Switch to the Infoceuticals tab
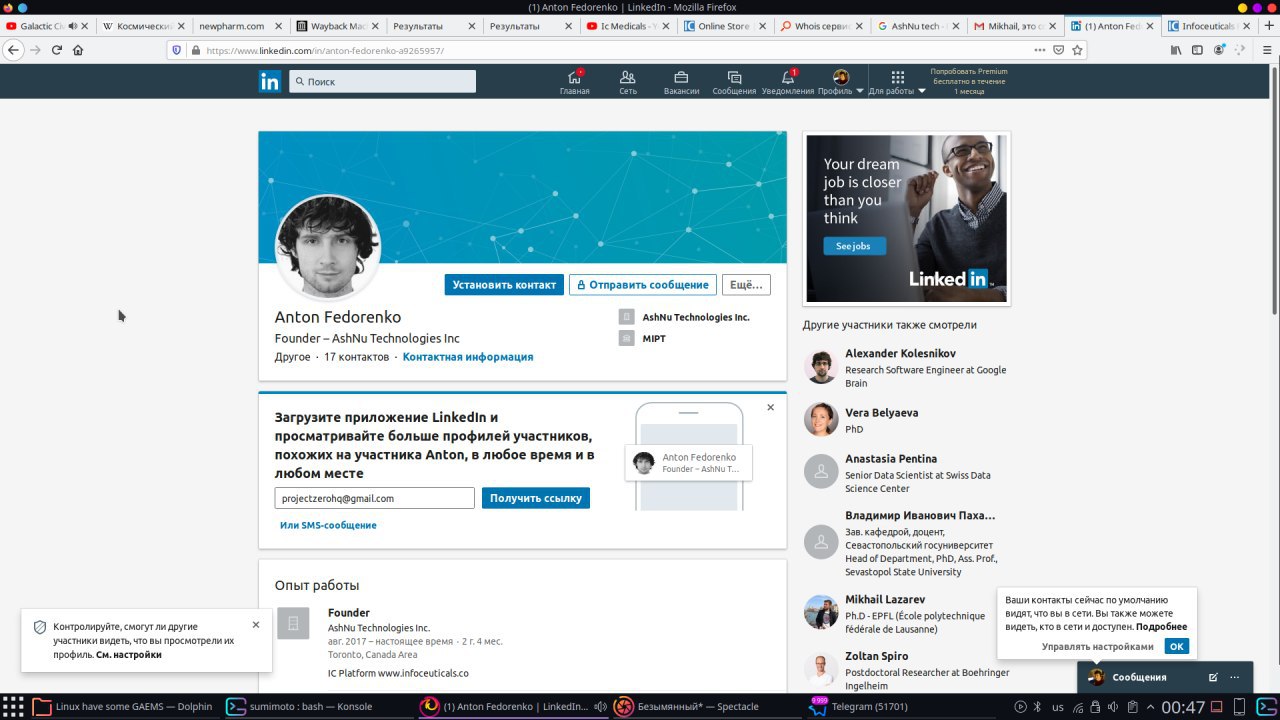1280x720 pixels. (x=1209, y=26)
